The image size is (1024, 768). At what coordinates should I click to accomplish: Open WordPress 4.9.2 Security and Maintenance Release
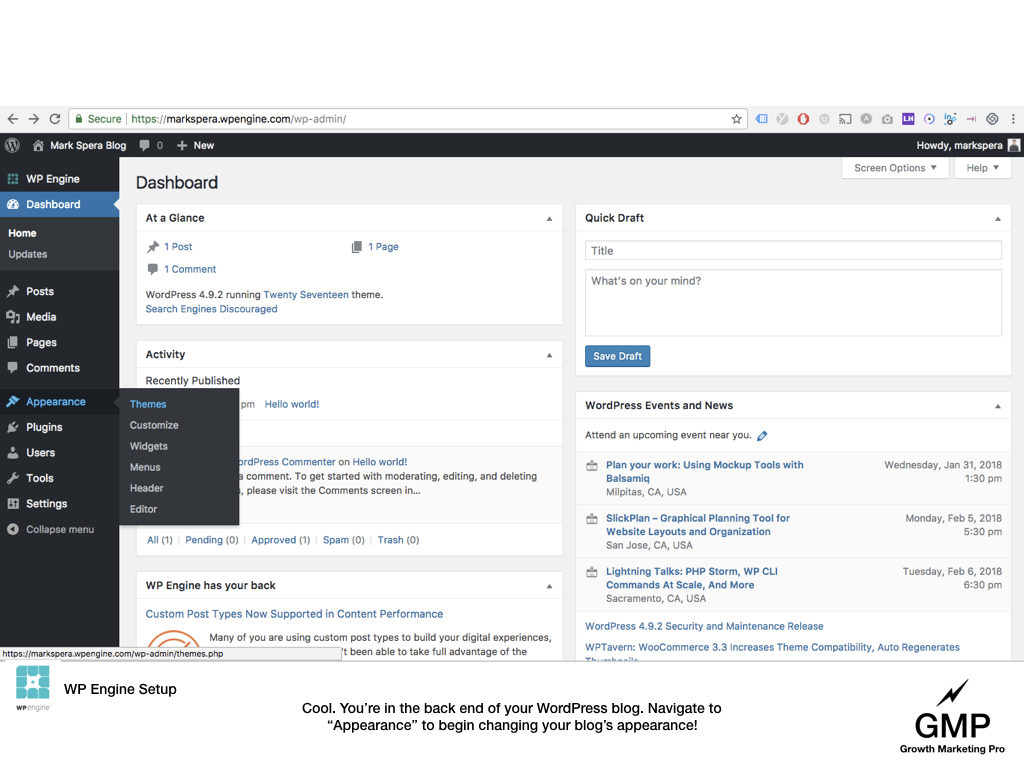(x=704, y=626)
